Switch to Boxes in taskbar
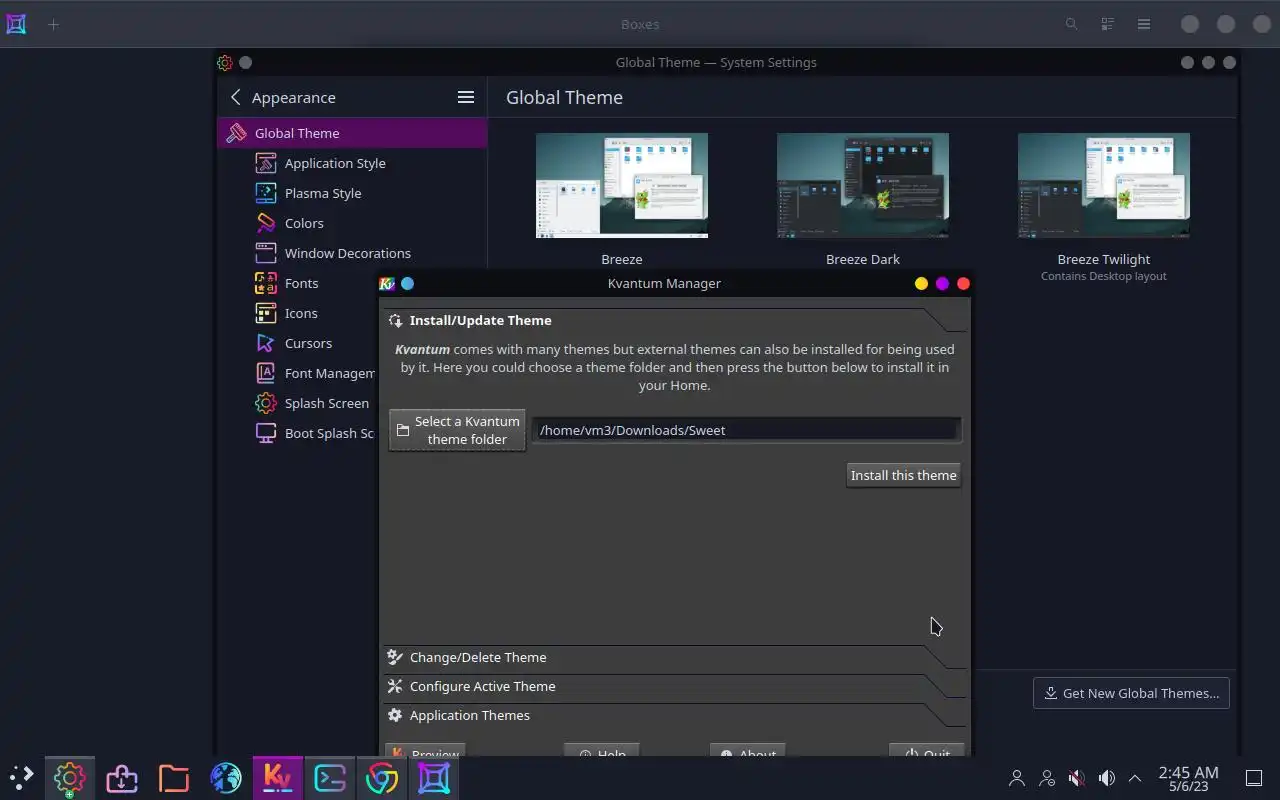The image size is (1280, 800). [x=433, y=777]
